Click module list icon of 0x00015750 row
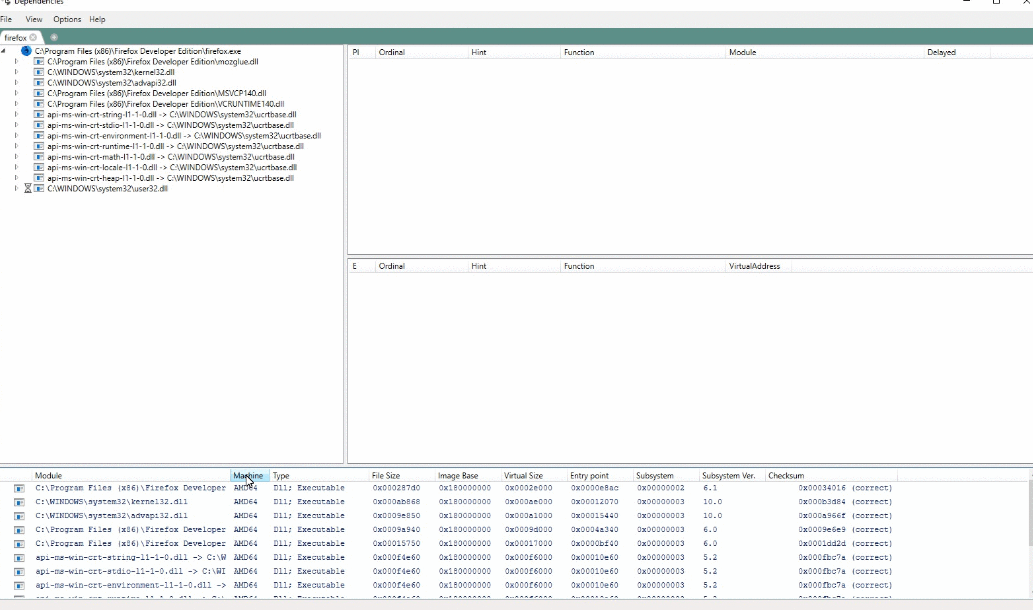1033x610 pixels. tap(19, 543)
